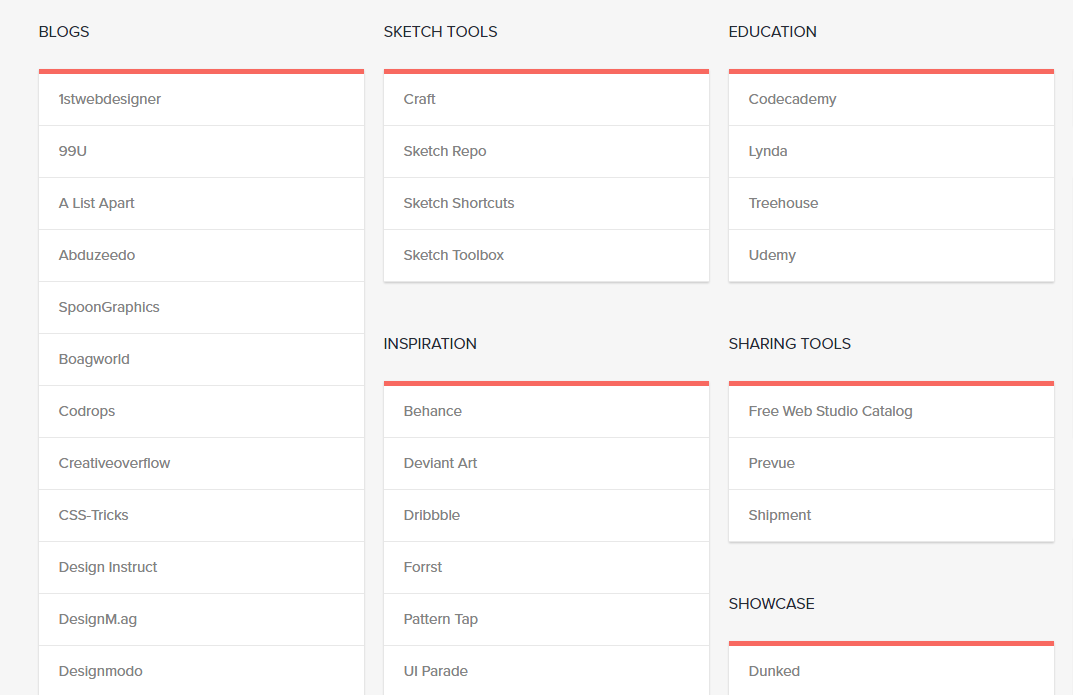Viewport: 1073px width, 695px height.
Task: Click the Pattern Tap entry
Action: pyautogui.click(x=440, y=619)
